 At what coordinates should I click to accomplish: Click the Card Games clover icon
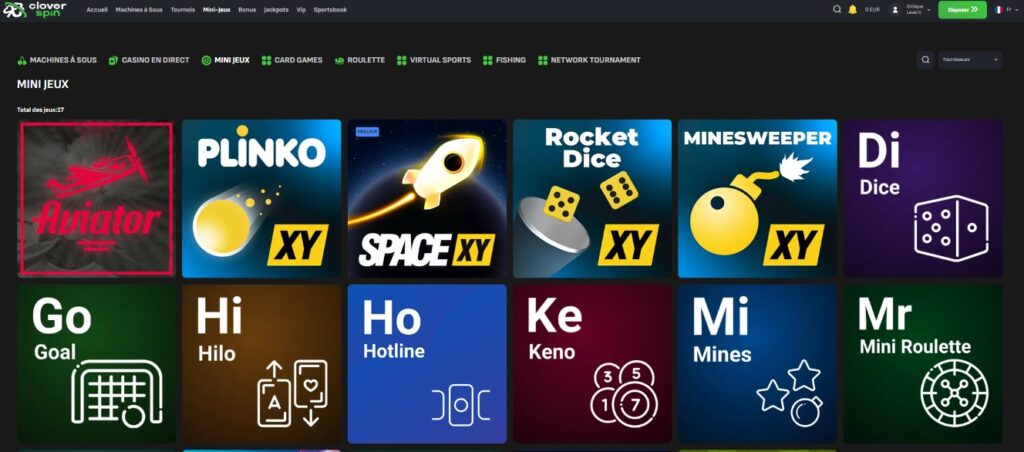(x=266, y=60)
